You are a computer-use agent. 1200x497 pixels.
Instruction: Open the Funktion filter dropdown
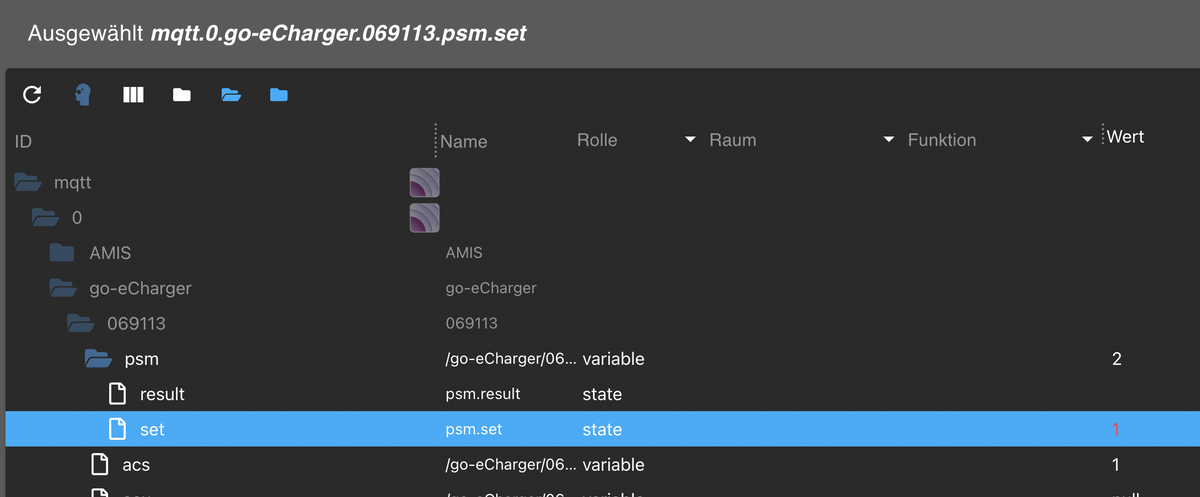1088,140
